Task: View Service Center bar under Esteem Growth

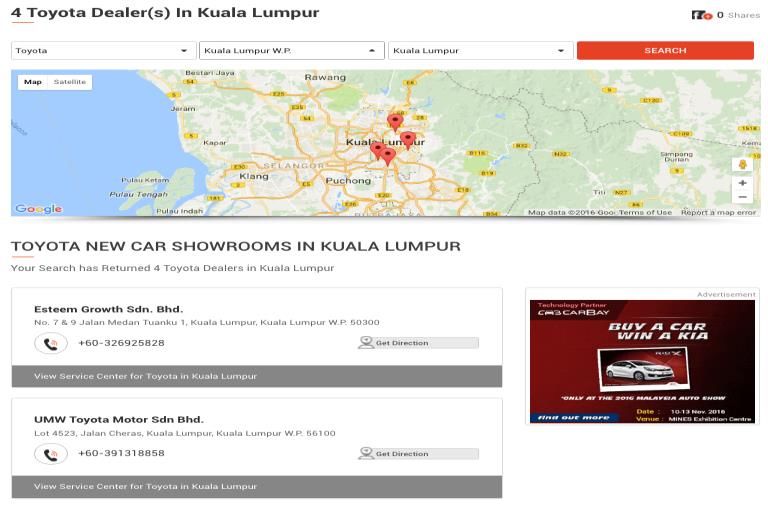Action: pyautogui.click(x=257, y=376)
